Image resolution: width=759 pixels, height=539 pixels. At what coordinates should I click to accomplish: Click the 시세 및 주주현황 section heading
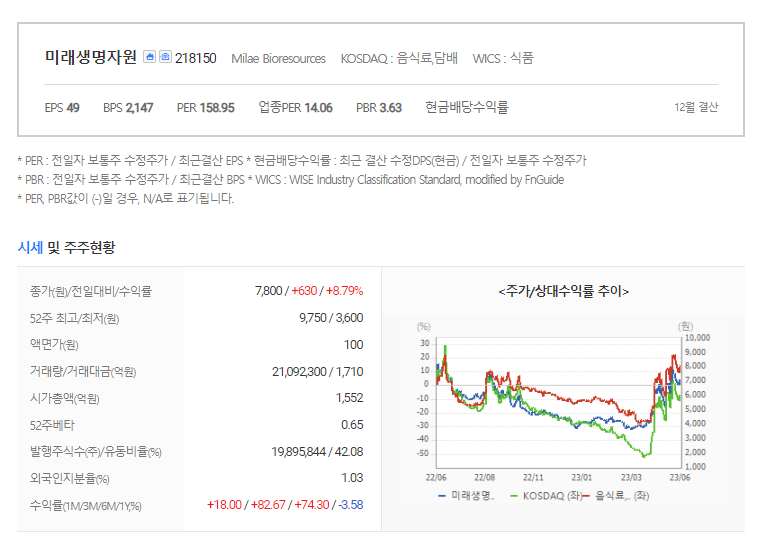point(66,247)
